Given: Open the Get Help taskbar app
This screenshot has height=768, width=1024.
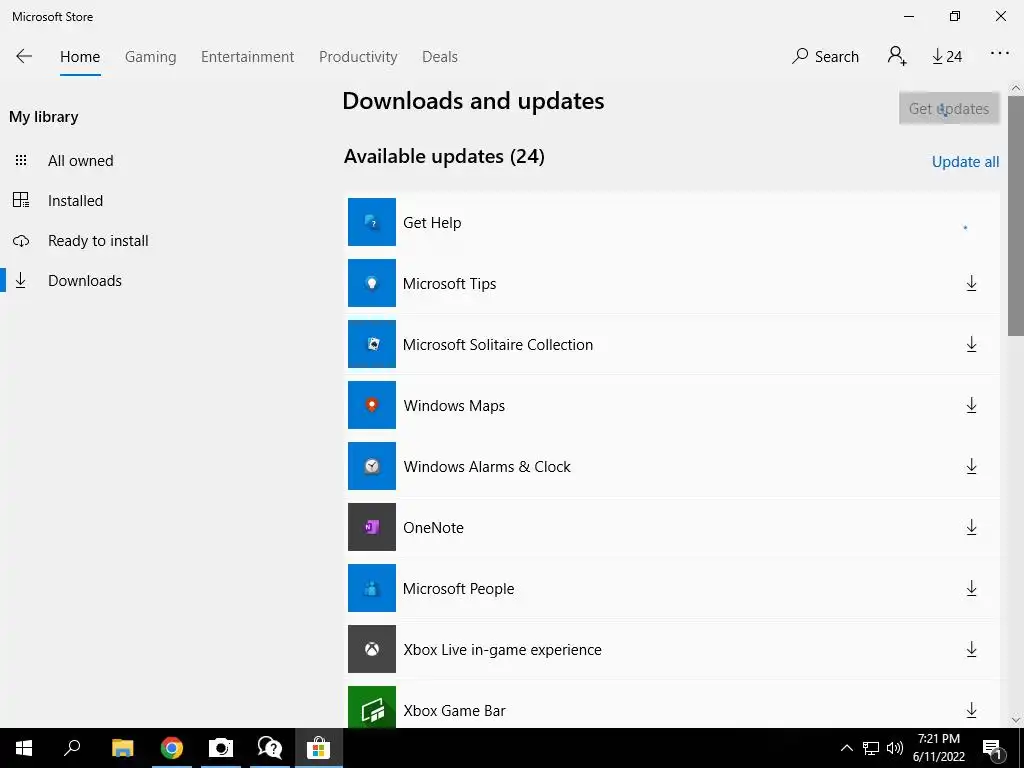Looking at the screenshot, I should (x=270, y=748).
